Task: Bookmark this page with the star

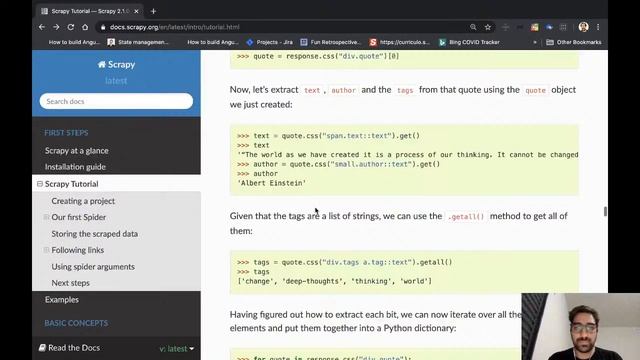Action: coord(488,27)
